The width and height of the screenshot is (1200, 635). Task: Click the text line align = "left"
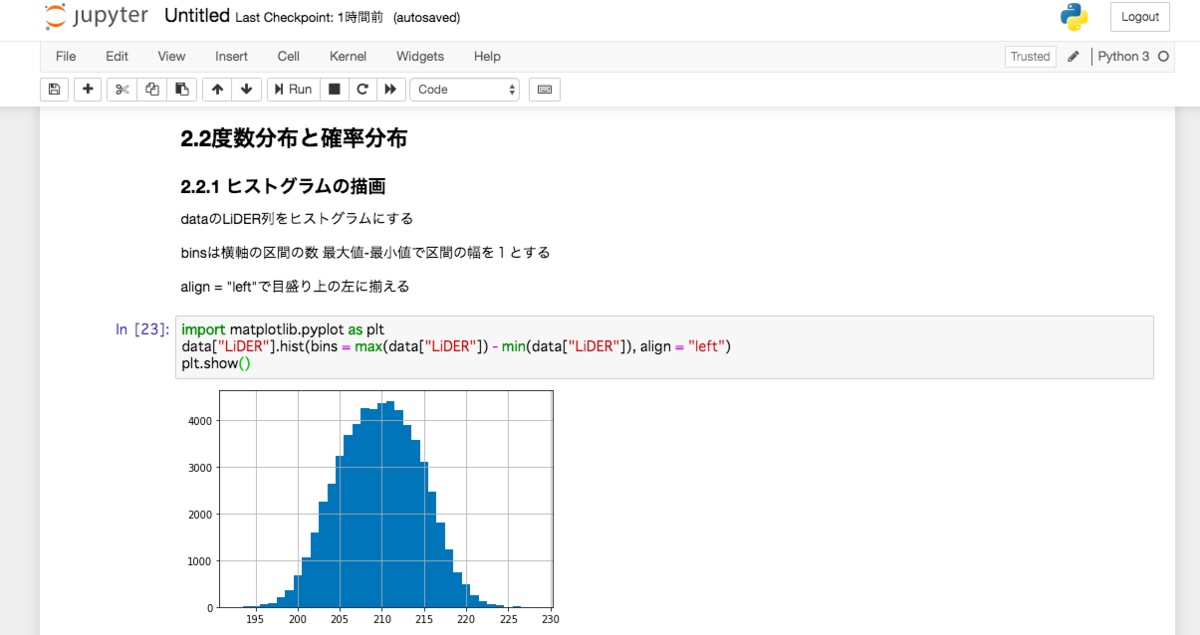pyautogui.click(x=295, y=286)
